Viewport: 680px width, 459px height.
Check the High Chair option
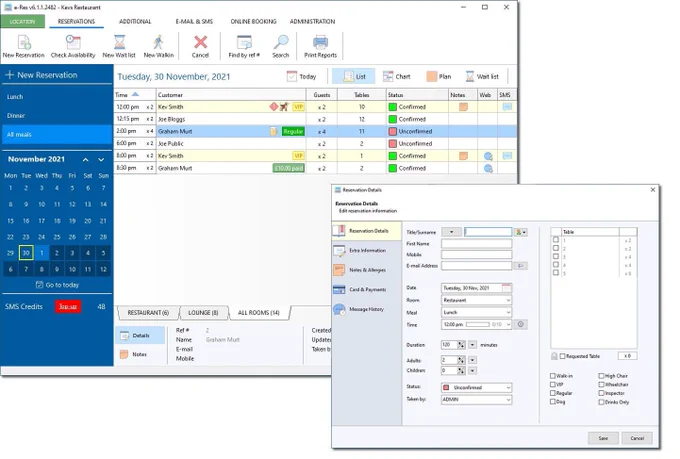(602, 376)
